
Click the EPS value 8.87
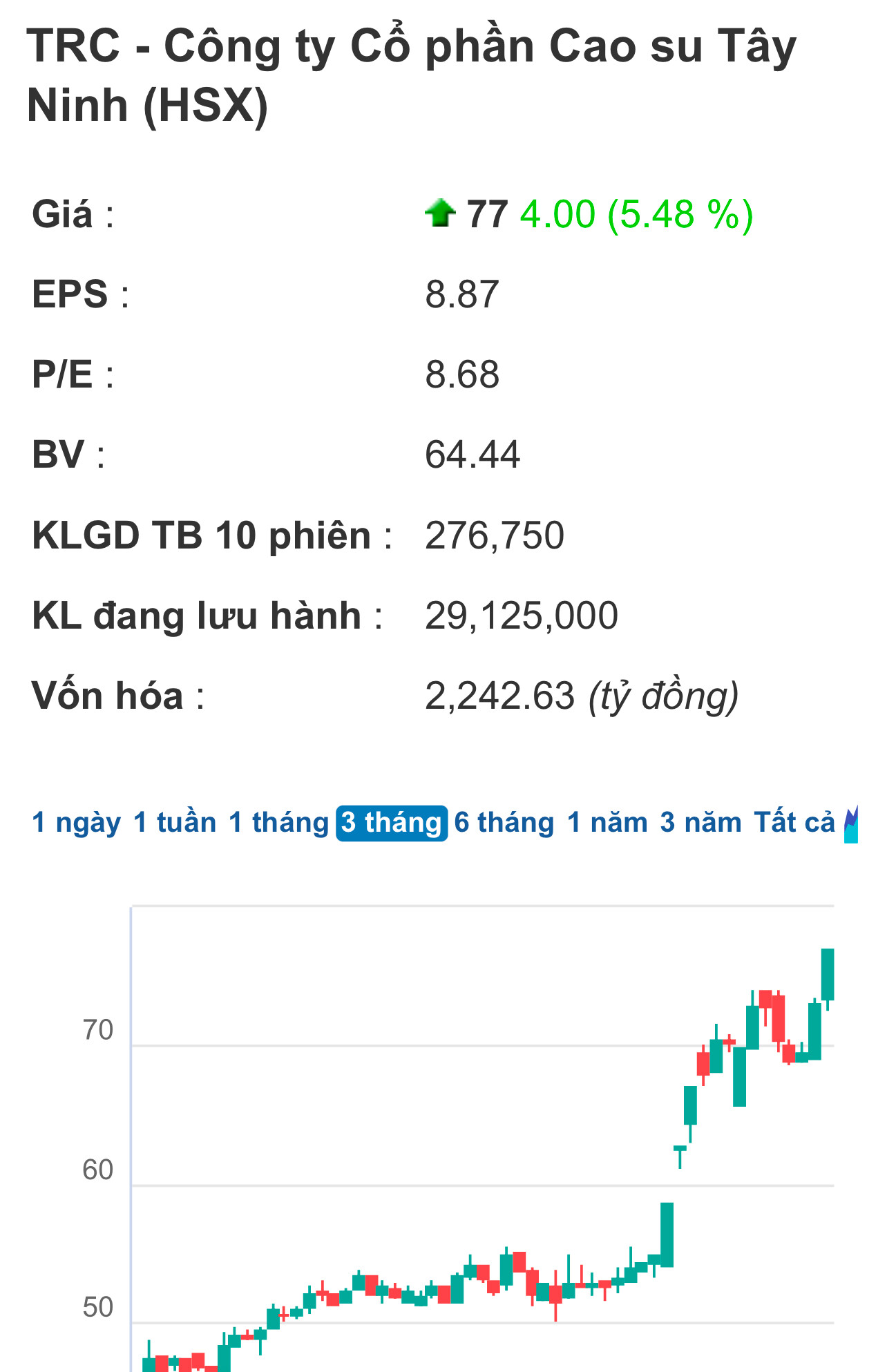[x=461, y=294]
